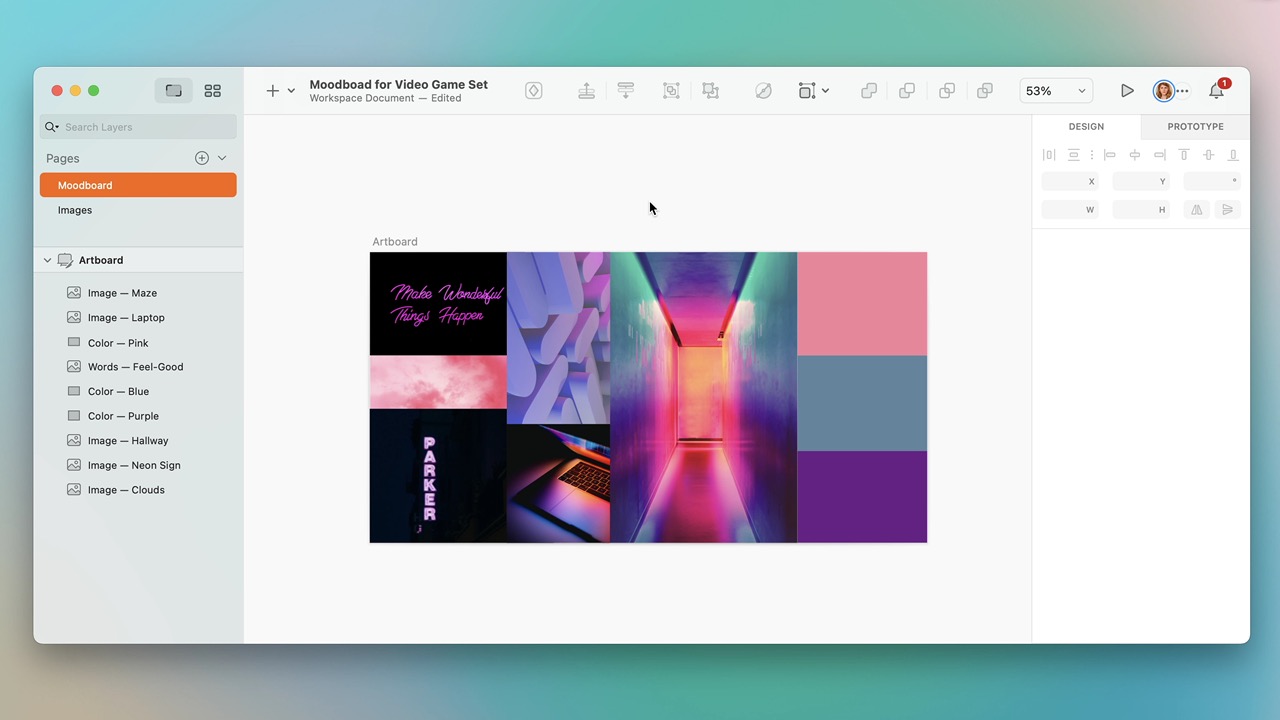Select the Images page

coord(138,210)
